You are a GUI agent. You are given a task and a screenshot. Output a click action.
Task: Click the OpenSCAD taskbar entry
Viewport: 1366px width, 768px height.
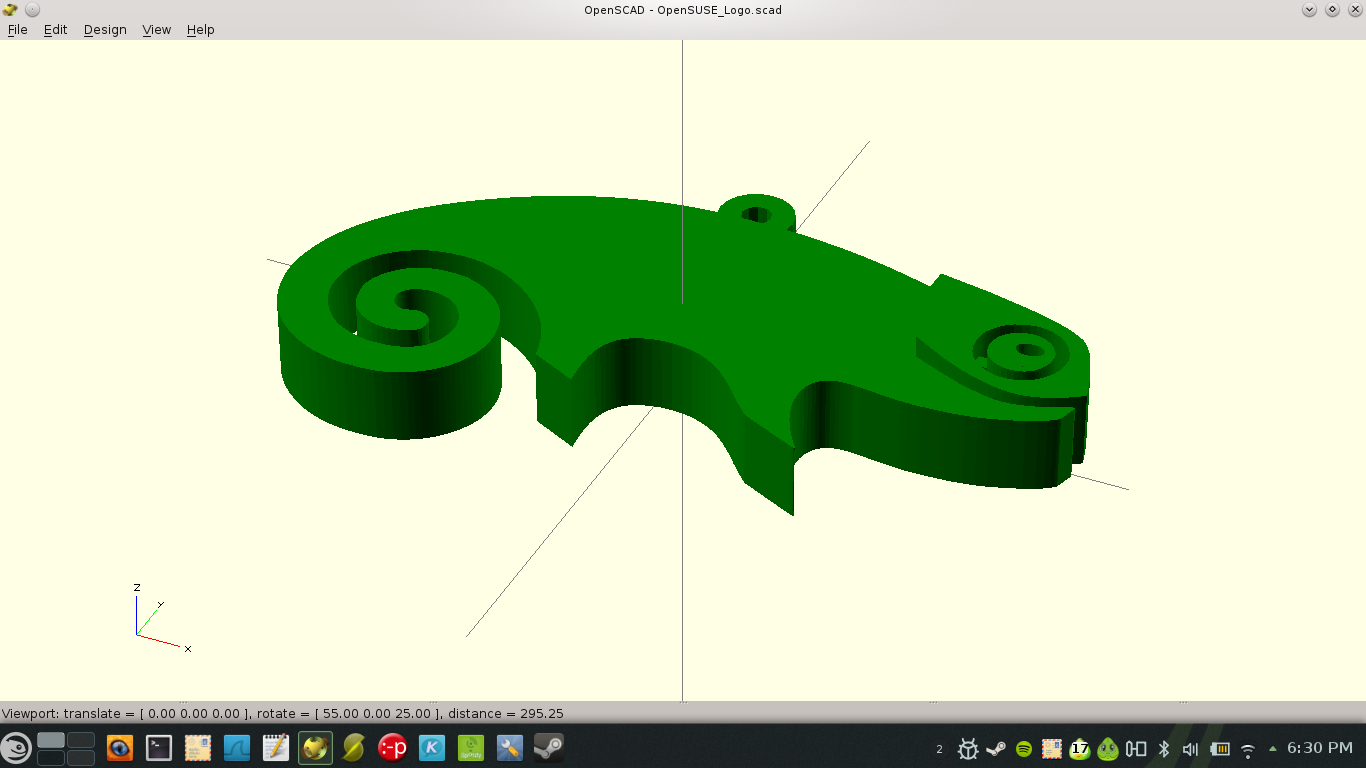click(x=315, y=748)
